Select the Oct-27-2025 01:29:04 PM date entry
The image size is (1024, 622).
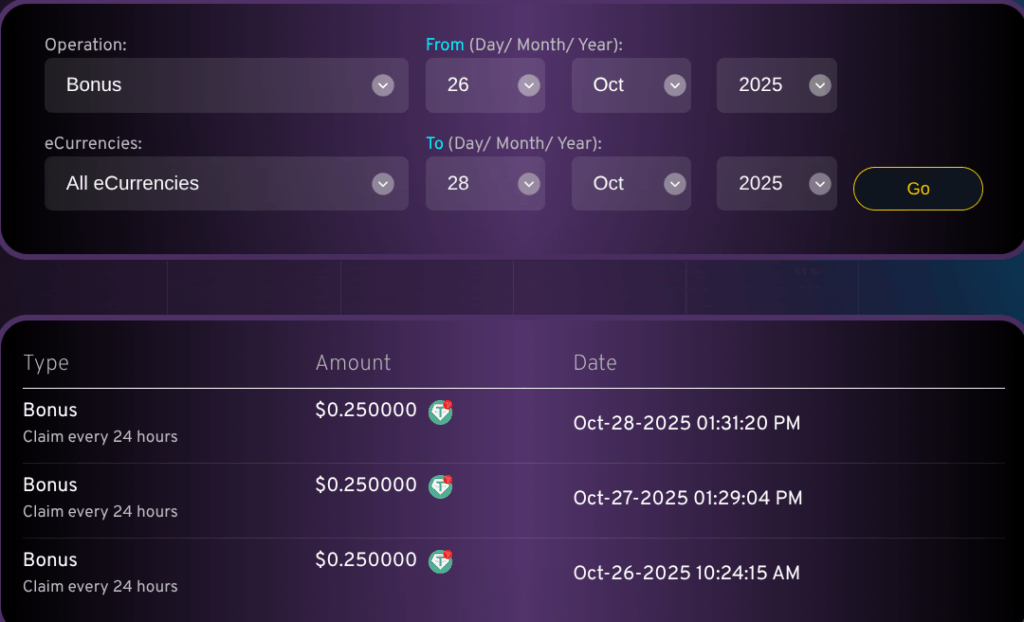(x=687, y=498)
